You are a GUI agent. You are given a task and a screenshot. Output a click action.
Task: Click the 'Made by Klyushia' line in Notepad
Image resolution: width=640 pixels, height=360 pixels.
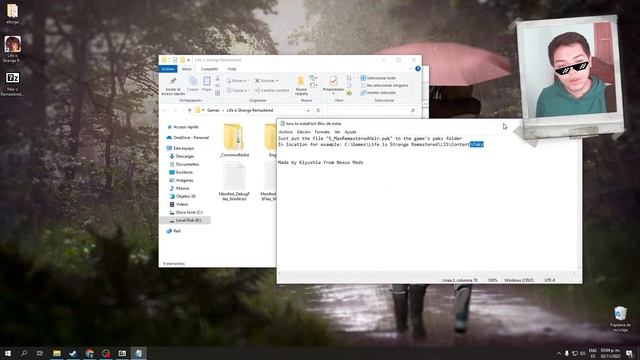[x=320, y=162]
